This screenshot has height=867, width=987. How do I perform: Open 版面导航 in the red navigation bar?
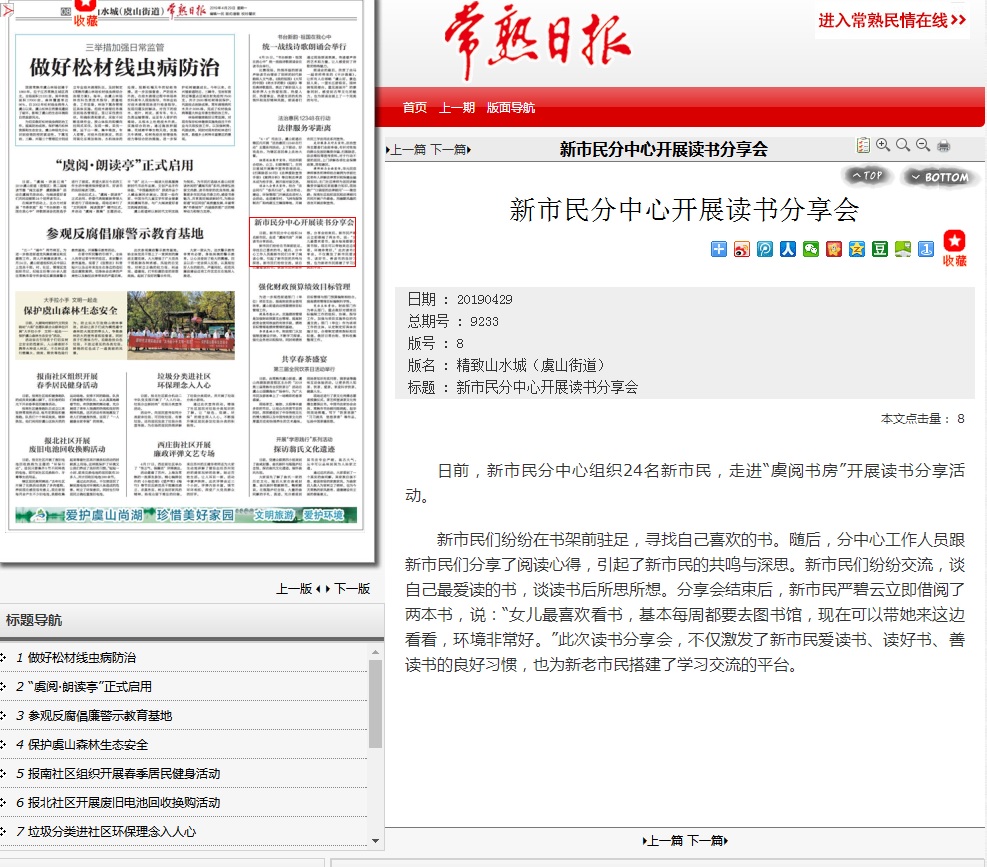510,108
